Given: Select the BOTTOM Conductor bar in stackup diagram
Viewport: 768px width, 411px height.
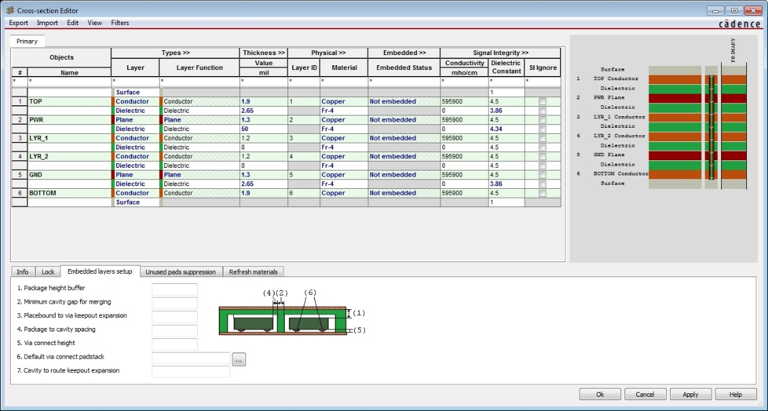Looking at the screenshot, I should pos(675,174).
